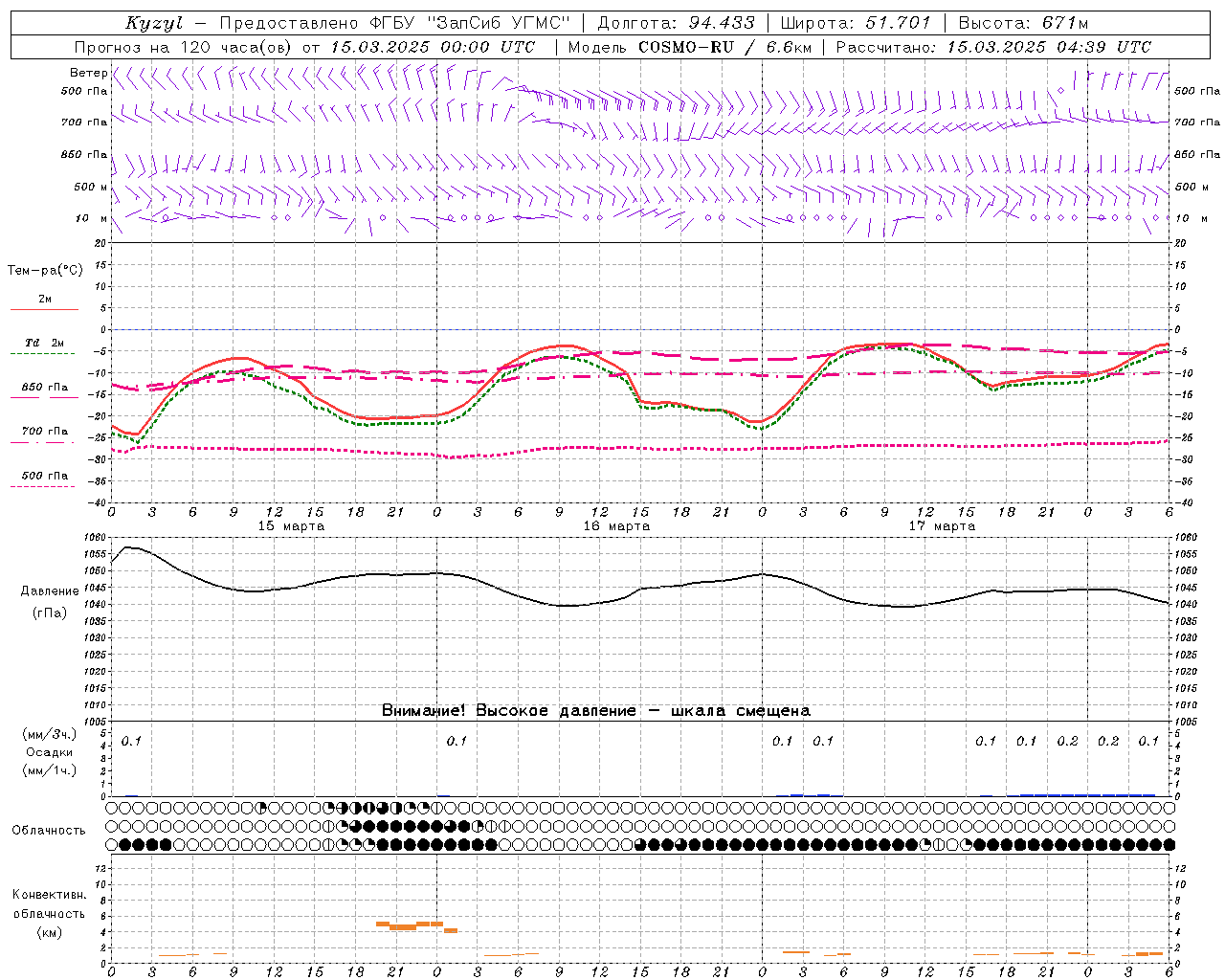
Task: Click the forecast start Прогноз на 120 часа(ов)
Action: point(184,47)
